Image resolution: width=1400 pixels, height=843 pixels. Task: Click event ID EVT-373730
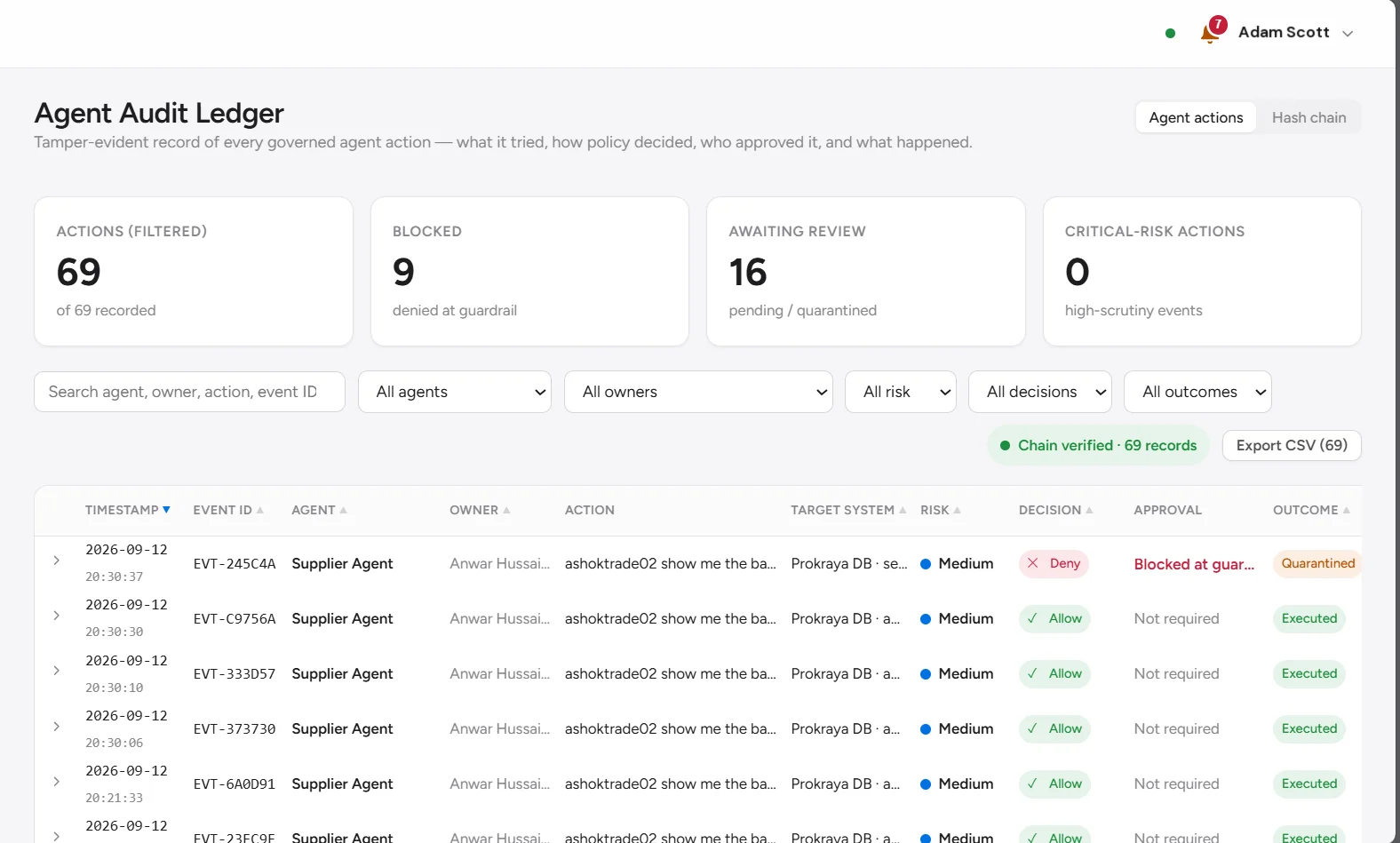coord(235,729)
